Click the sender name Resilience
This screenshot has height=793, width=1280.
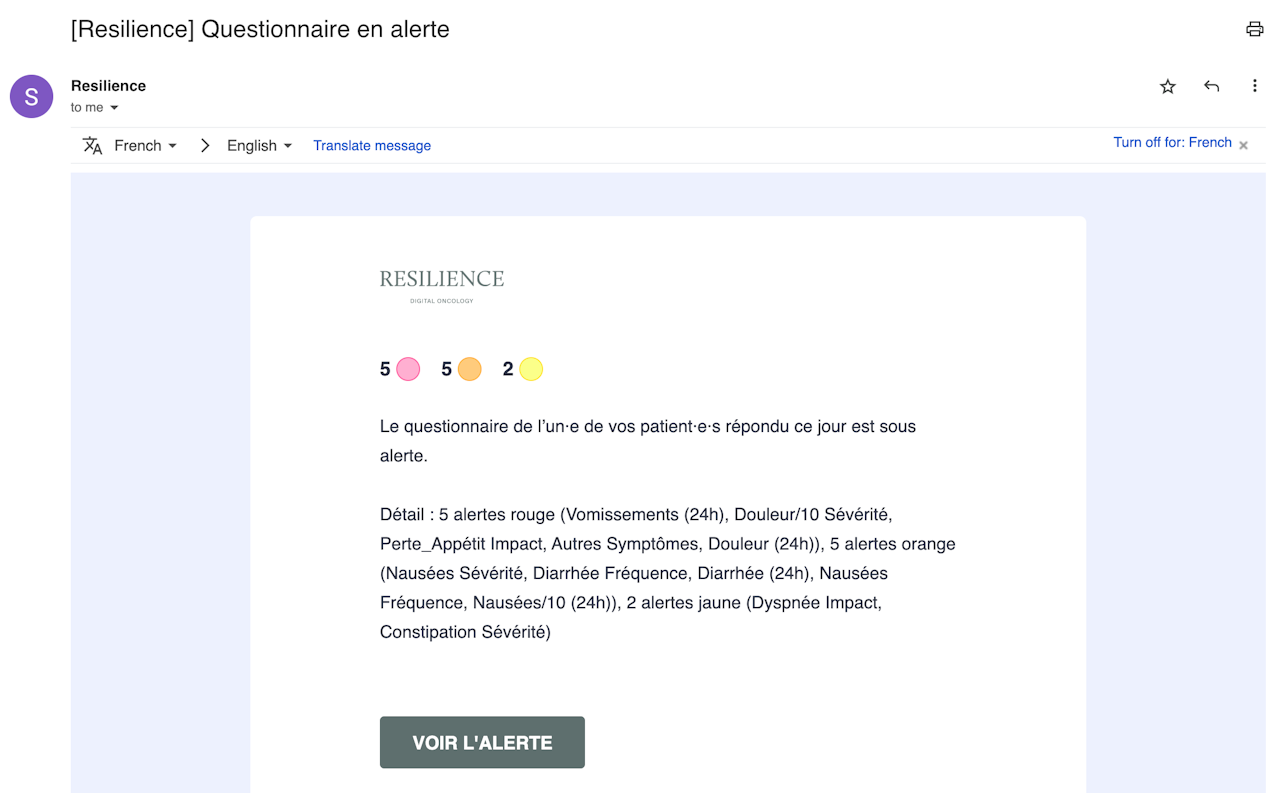pos(108,86)
